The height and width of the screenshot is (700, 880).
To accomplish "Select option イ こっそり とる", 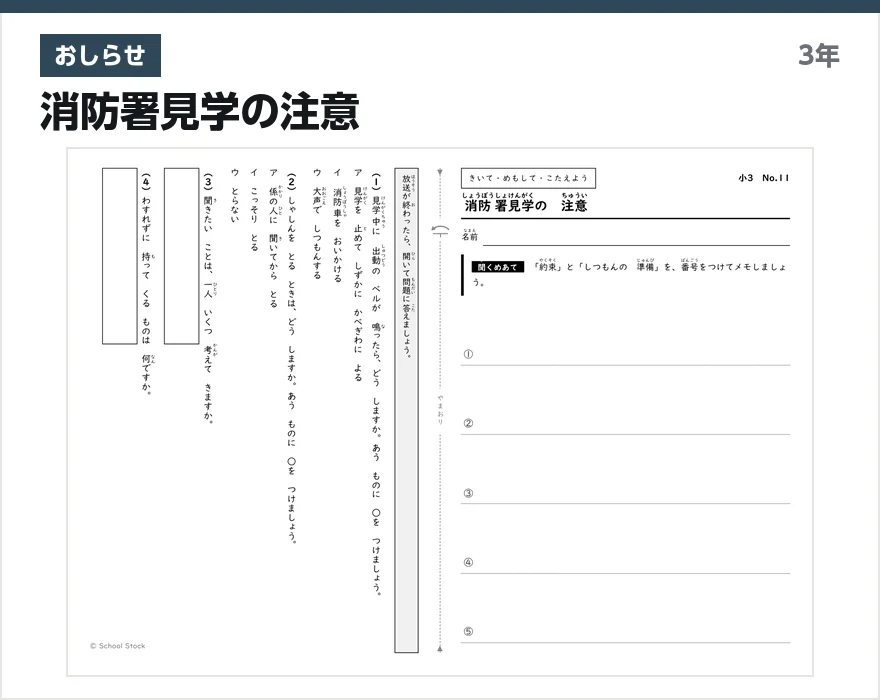I will [254, 210].
